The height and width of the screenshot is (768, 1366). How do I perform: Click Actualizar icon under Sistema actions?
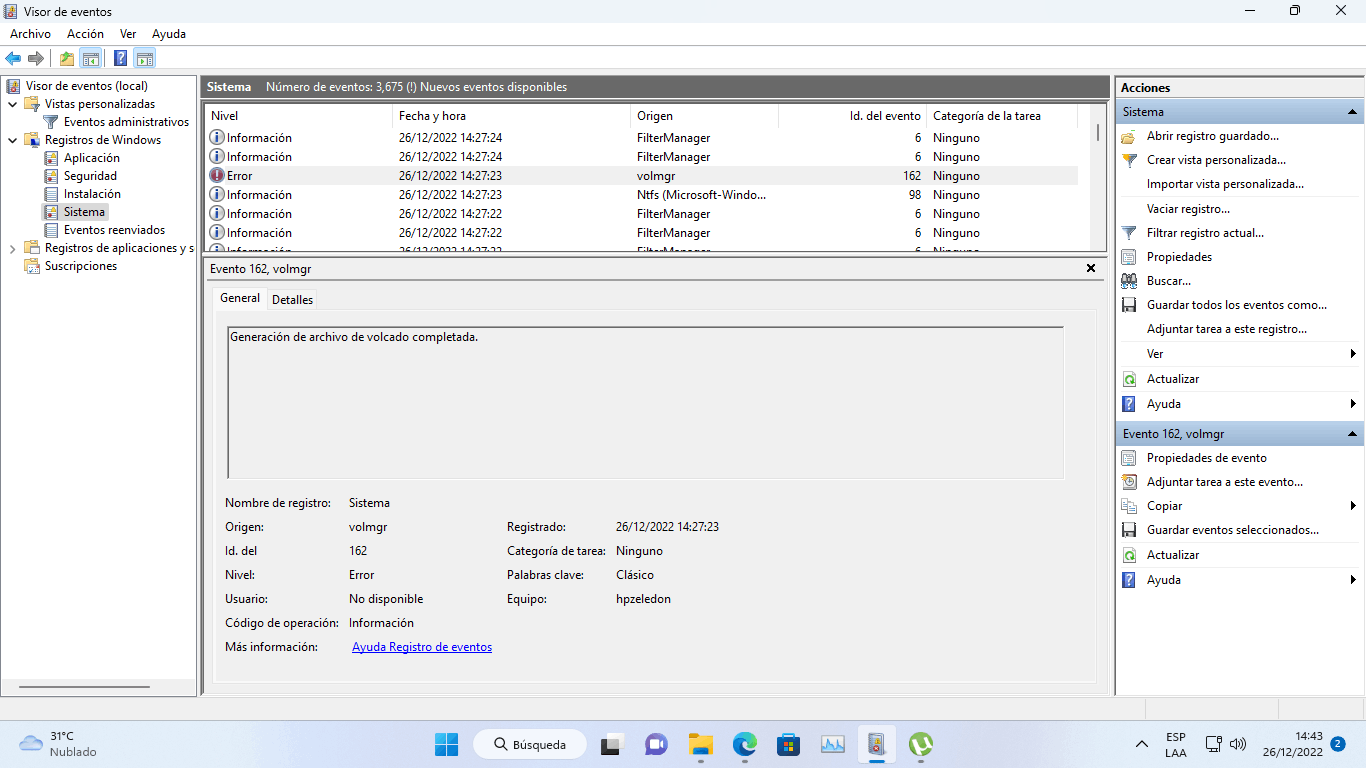coord(1129,379)
